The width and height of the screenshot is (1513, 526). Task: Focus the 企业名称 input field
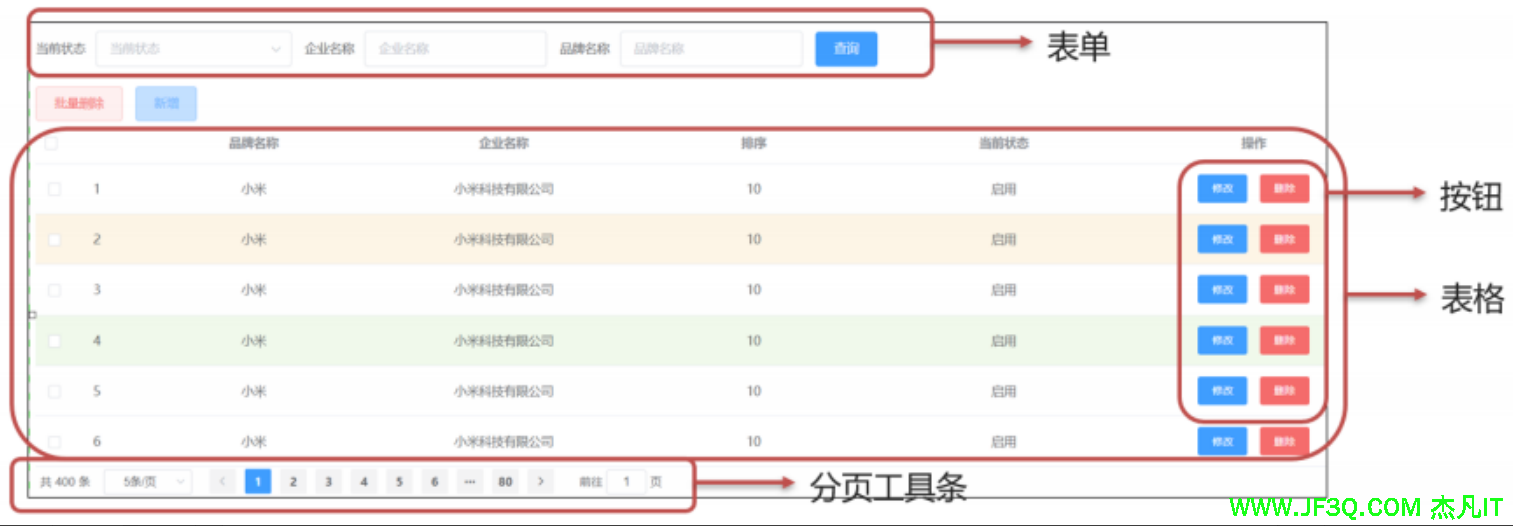pos(455,49)
